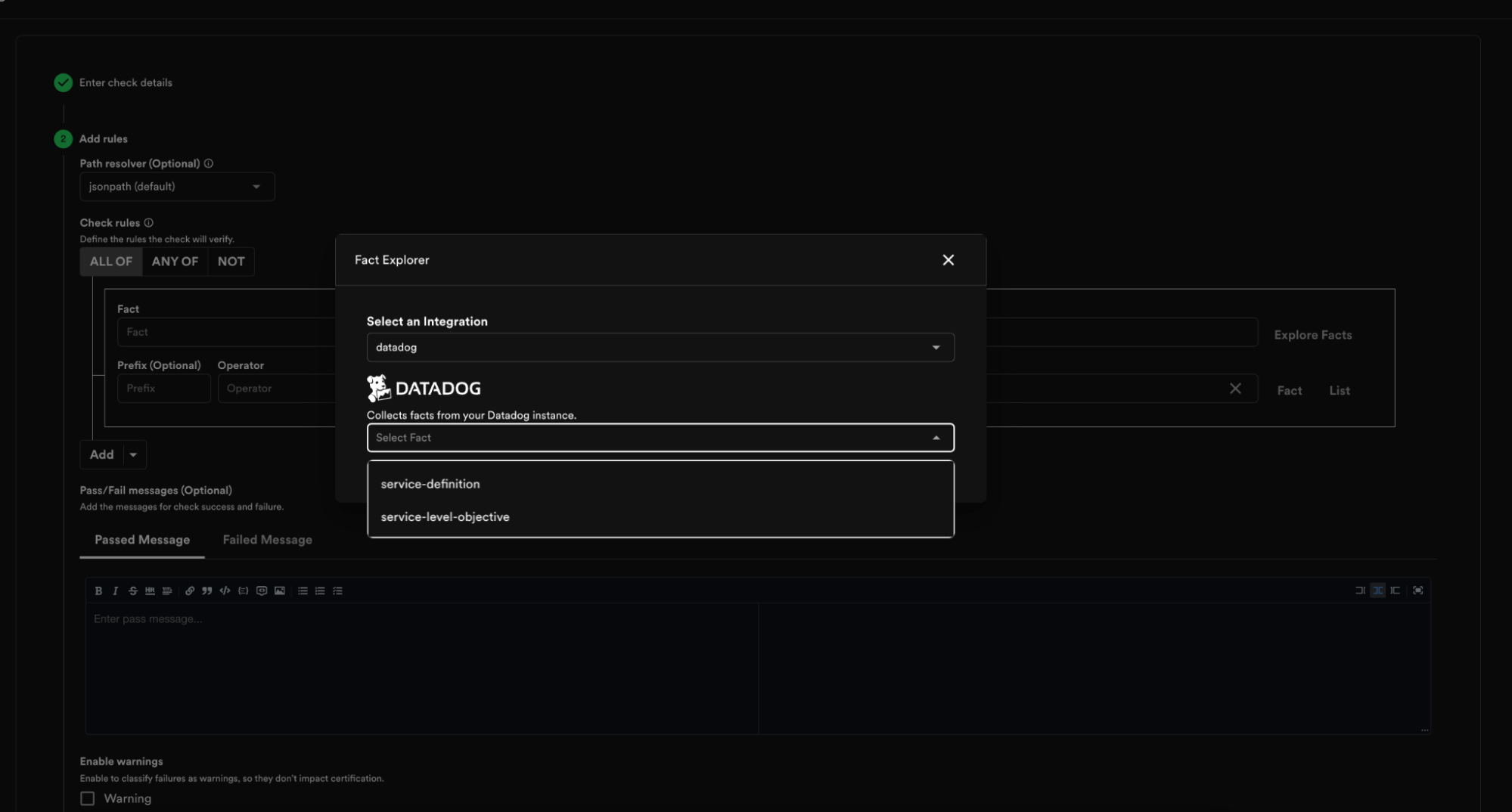The image size is (1512, 812).
Task: Insert a bulleted list in the editor
Action: (x=303, y=590)
